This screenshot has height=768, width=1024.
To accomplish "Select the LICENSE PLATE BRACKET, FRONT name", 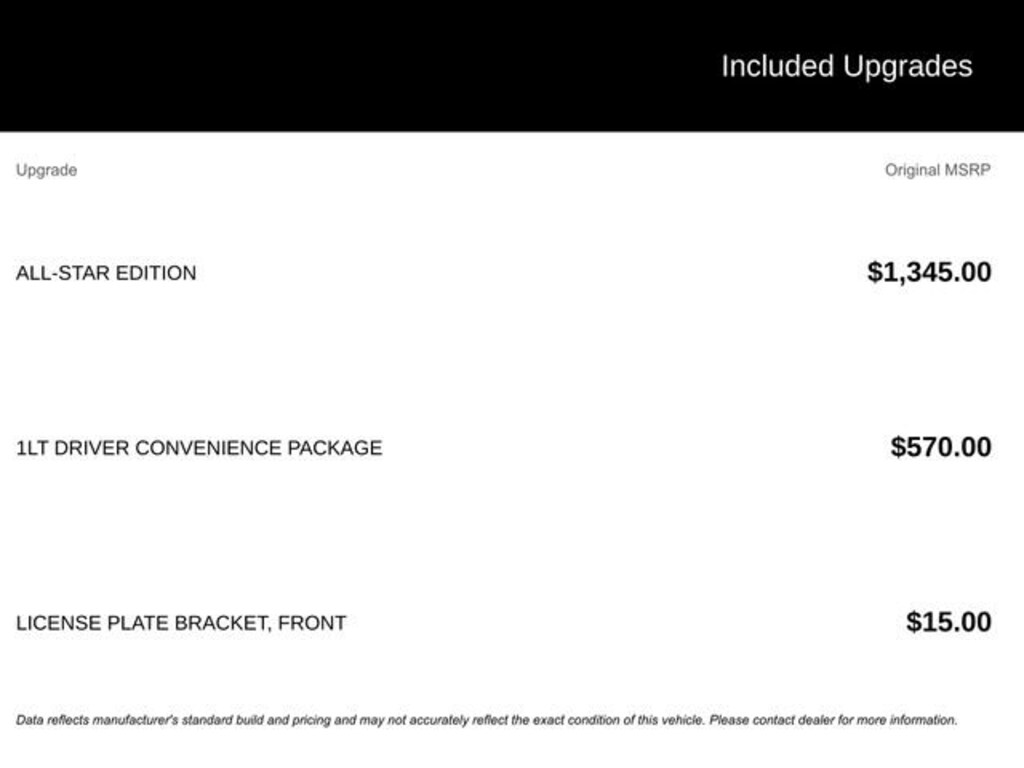I will (181, 623).
